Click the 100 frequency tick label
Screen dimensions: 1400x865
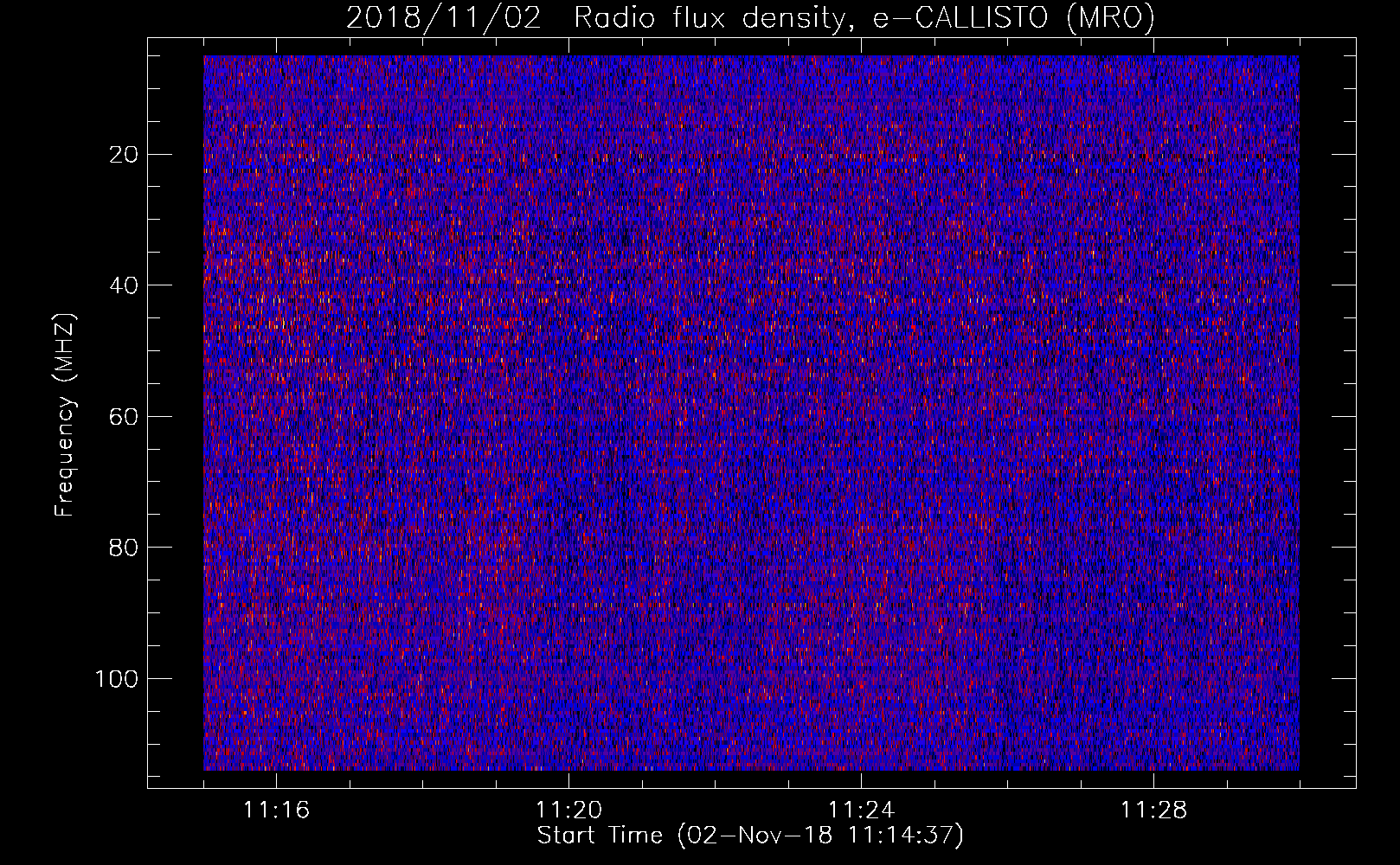[118, 679]
